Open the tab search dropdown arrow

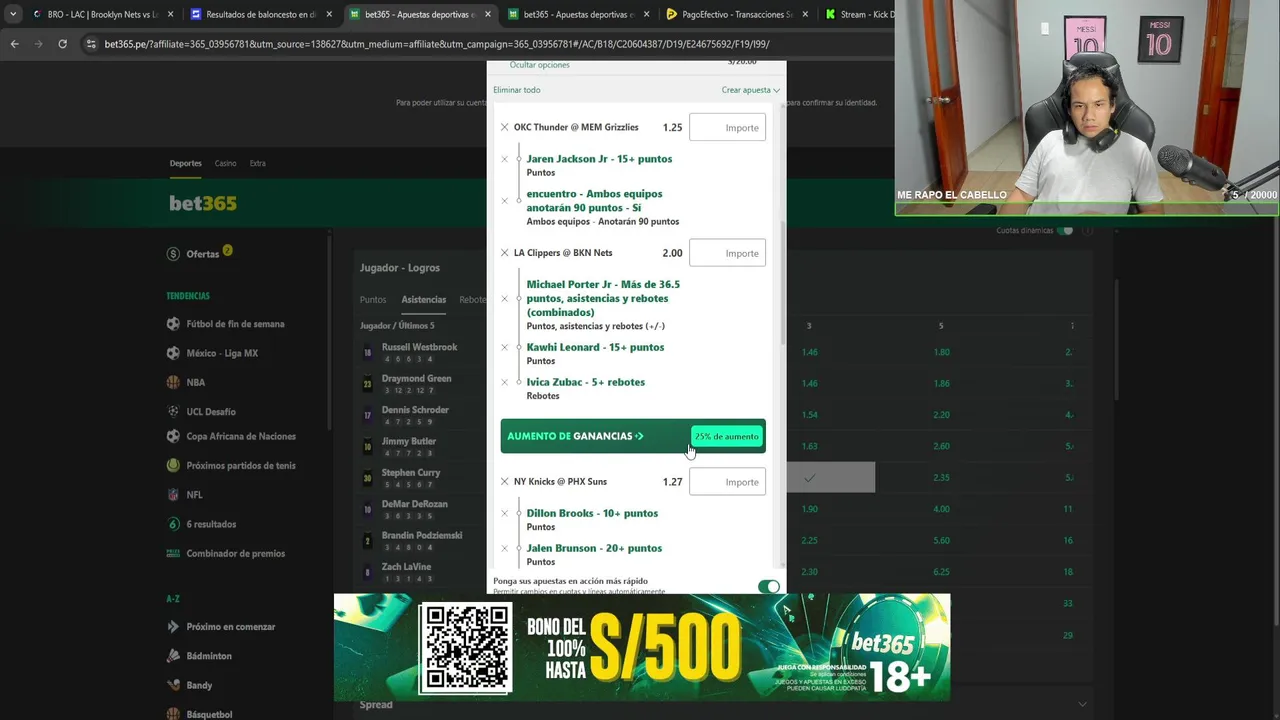click(12, 14)
